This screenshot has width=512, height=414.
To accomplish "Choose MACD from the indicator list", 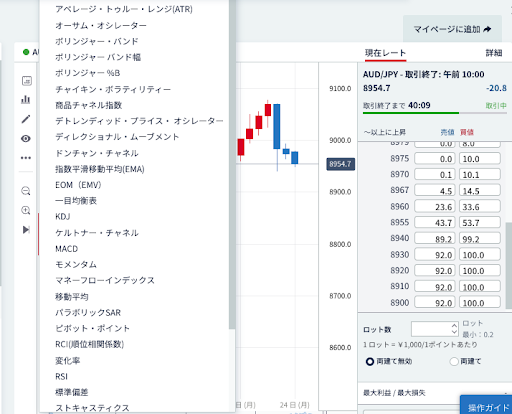I will 67,249.
